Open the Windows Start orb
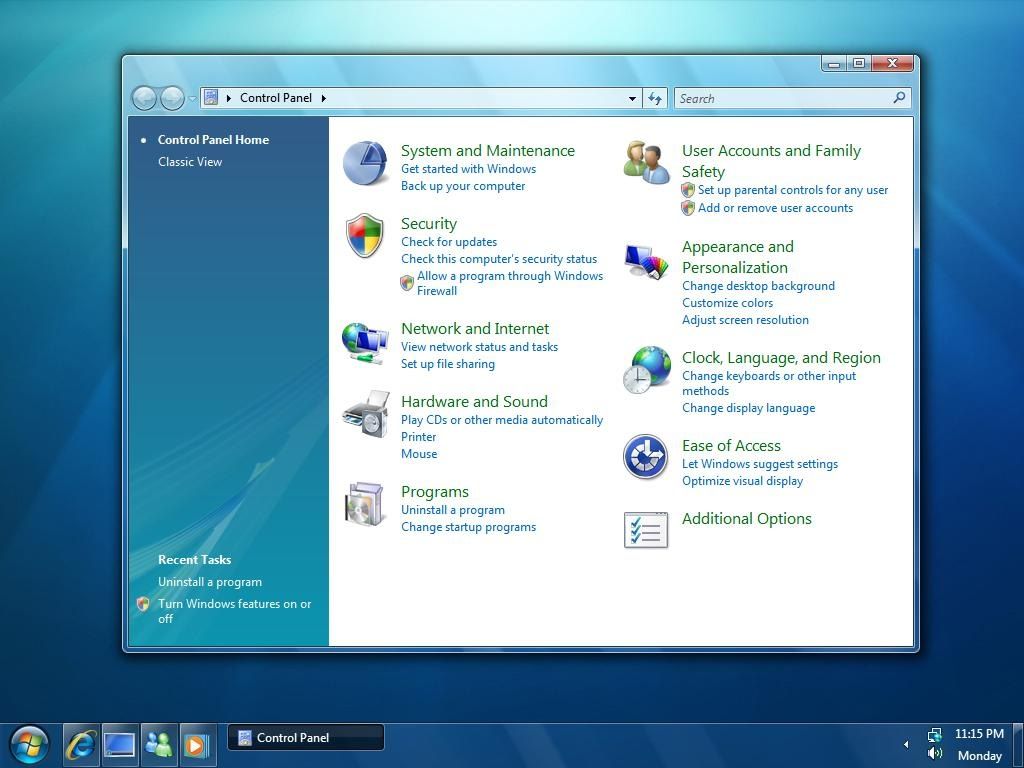 click(x=29, y=745)
